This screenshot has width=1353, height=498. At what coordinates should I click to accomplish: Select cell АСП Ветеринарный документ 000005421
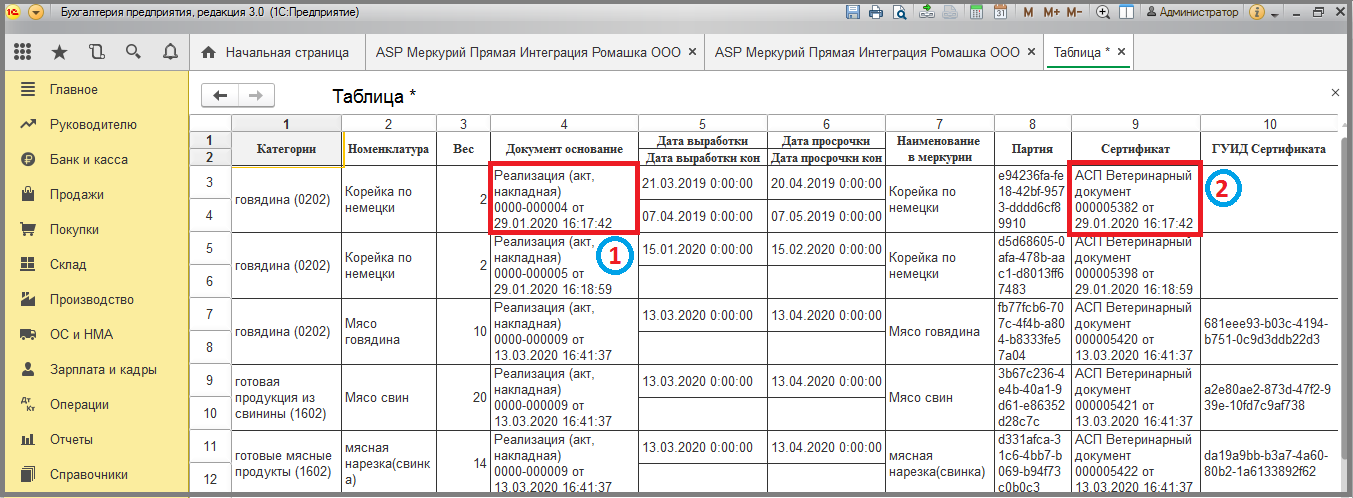click(1135, 398)
